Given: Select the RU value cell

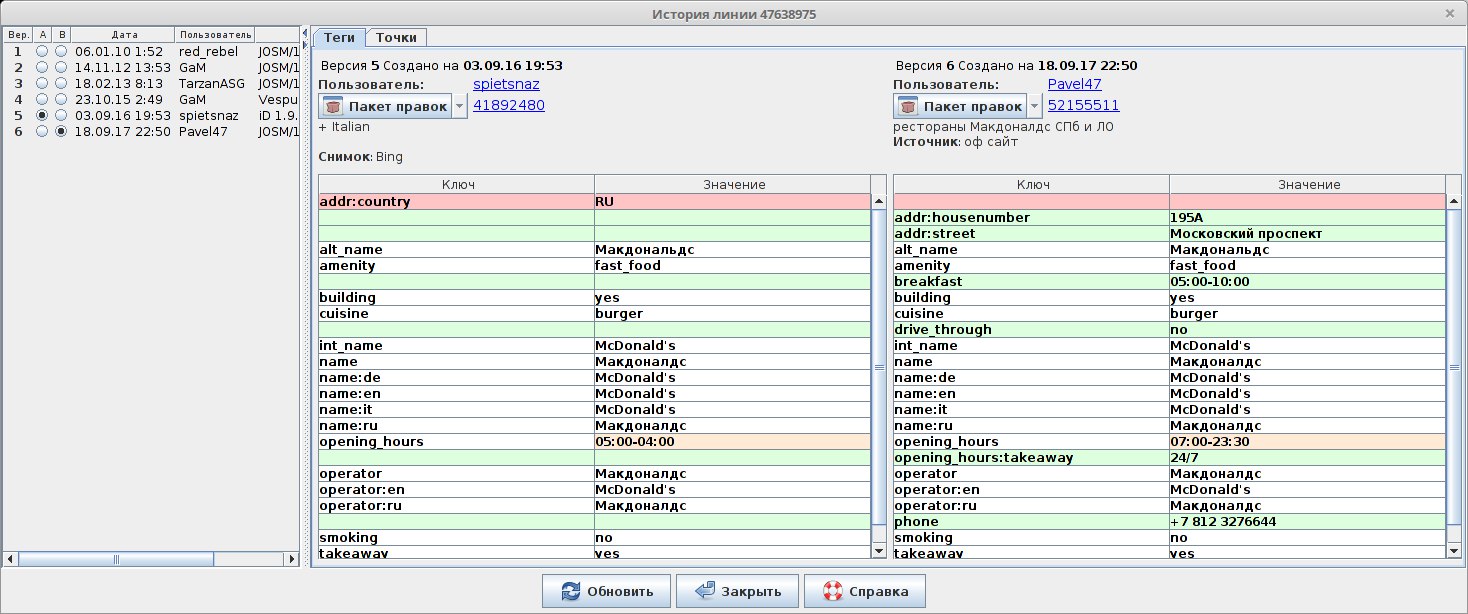Looking at the screenshot, I should tap(733, 201).
